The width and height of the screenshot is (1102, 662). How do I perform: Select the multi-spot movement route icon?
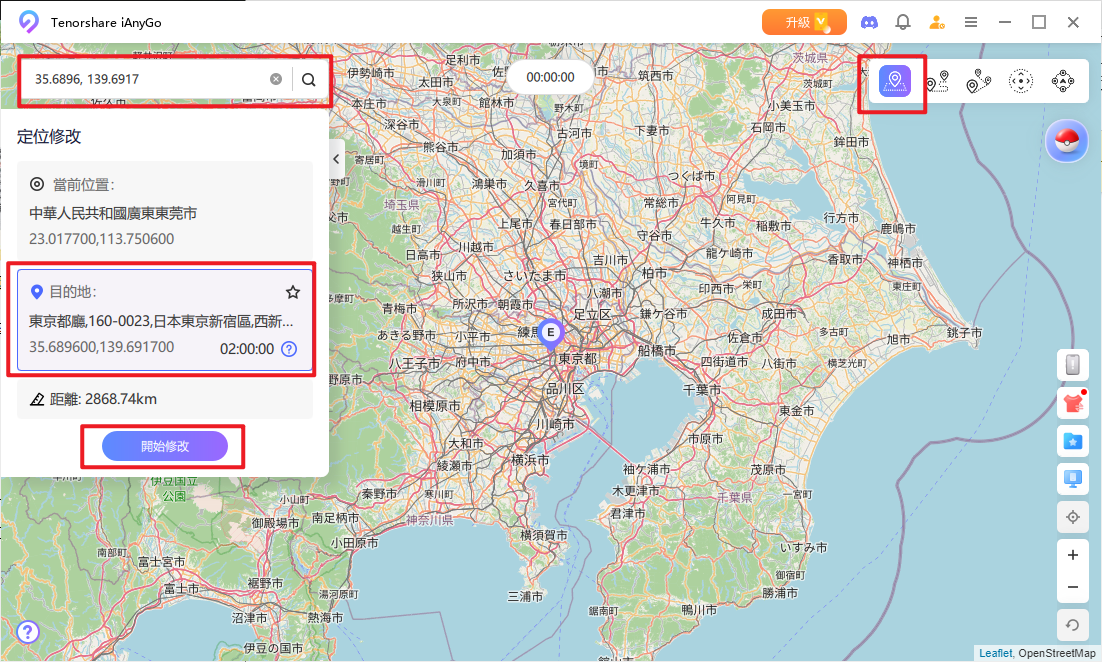(978, 82)
